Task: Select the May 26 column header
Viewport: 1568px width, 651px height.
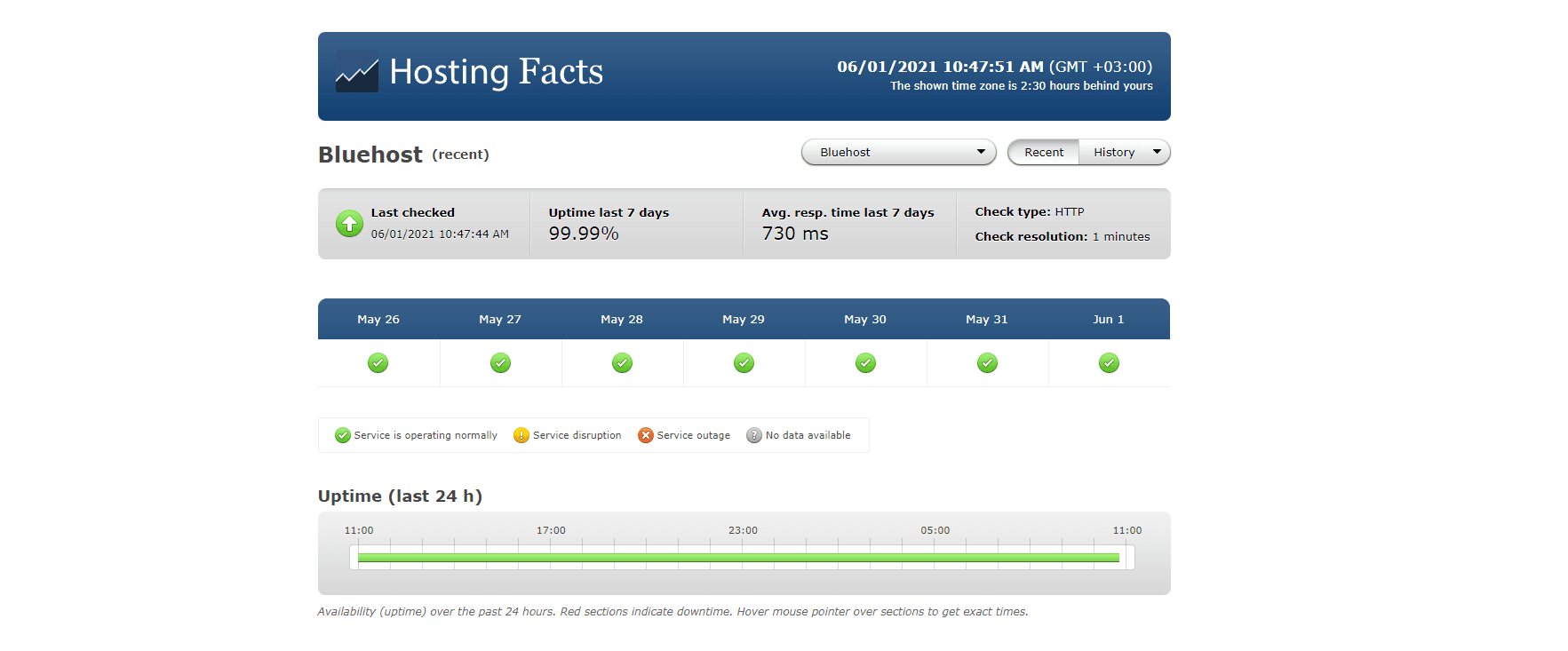Action: tap(378, 319)
